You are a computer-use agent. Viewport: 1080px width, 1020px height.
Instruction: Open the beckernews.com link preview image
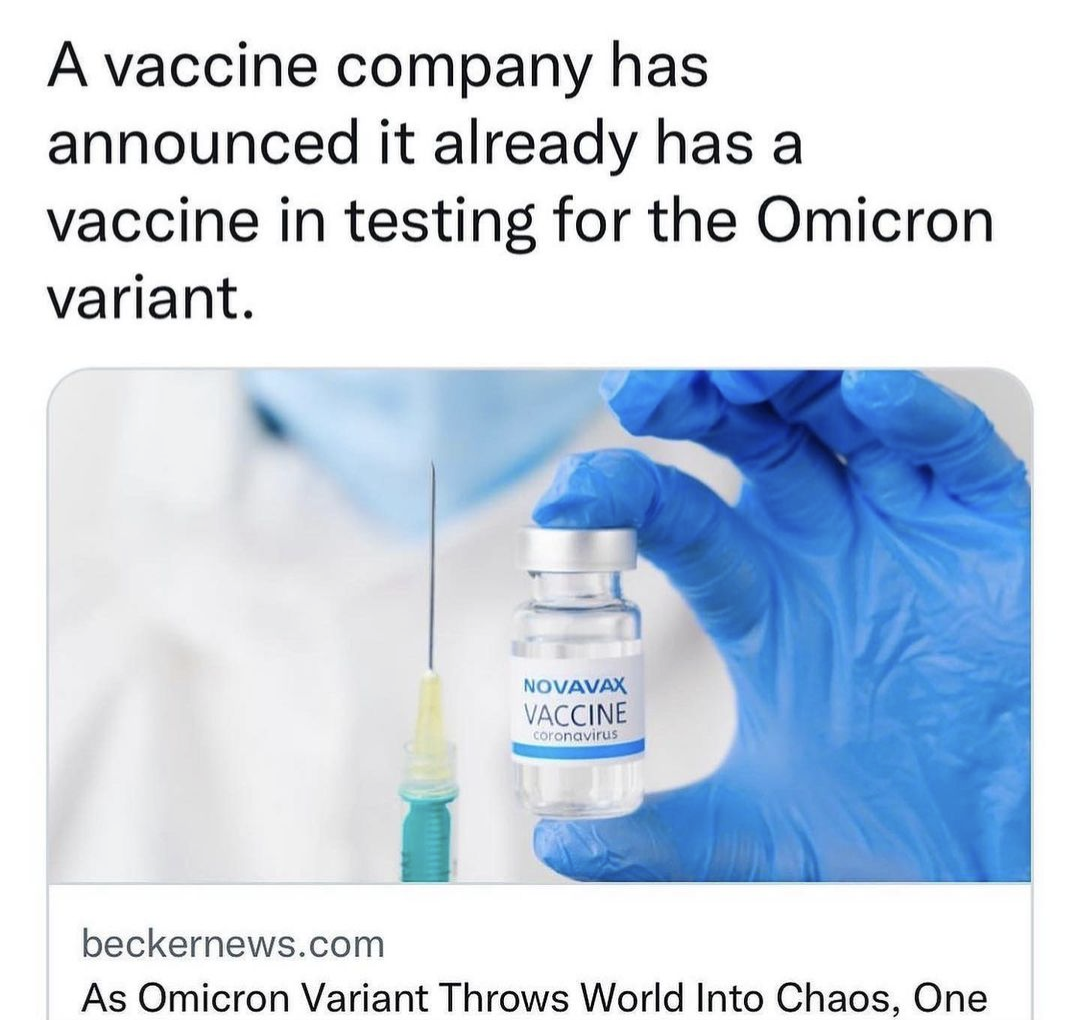tap(539, 625)
